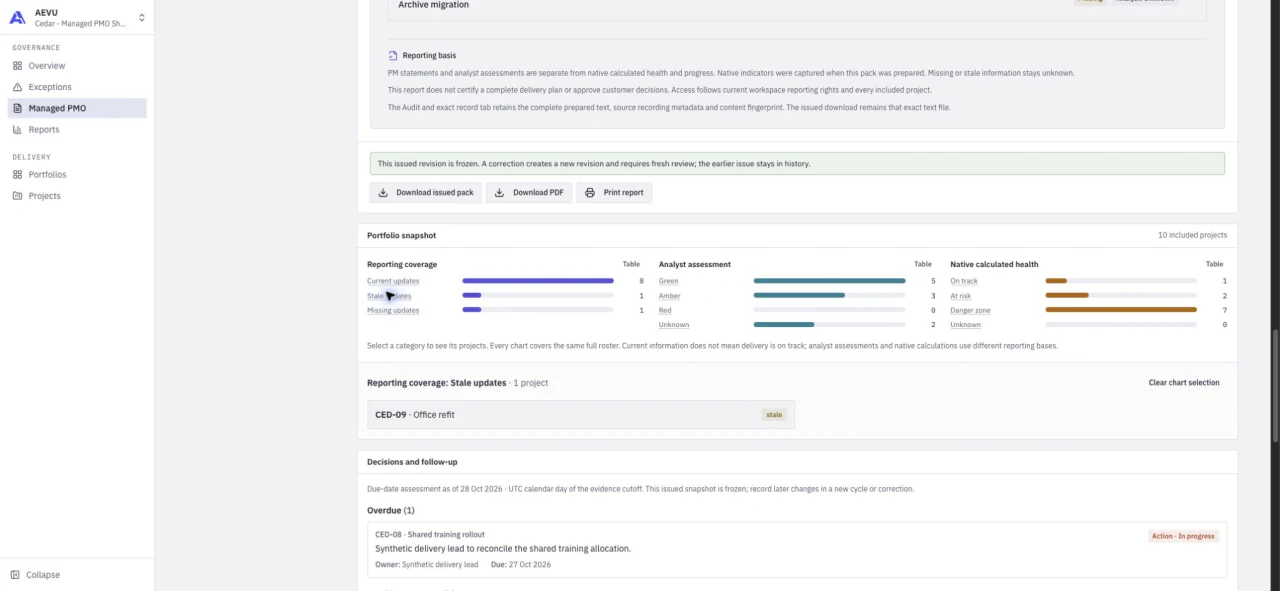Select the Amber assessment category
Screen dimensions: 1280x591
[669, 296]
